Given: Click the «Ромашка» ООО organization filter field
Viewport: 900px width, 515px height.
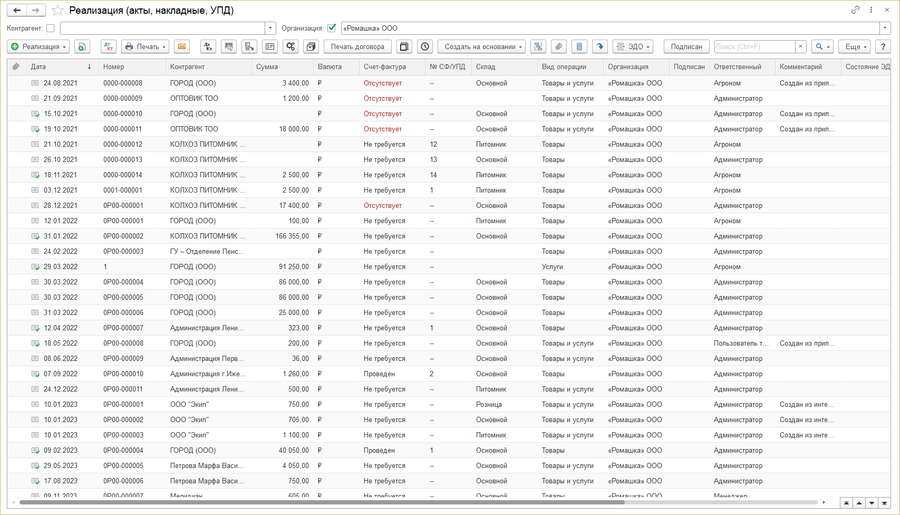Looking at the screenshot, I should click(611, 28).
